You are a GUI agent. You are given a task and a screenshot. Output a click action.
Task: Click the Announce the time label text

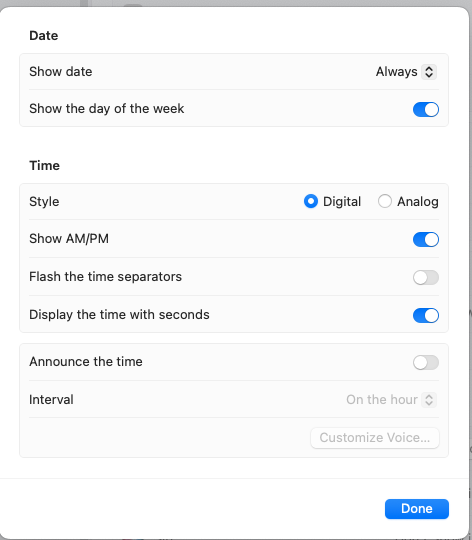(86, 362)
